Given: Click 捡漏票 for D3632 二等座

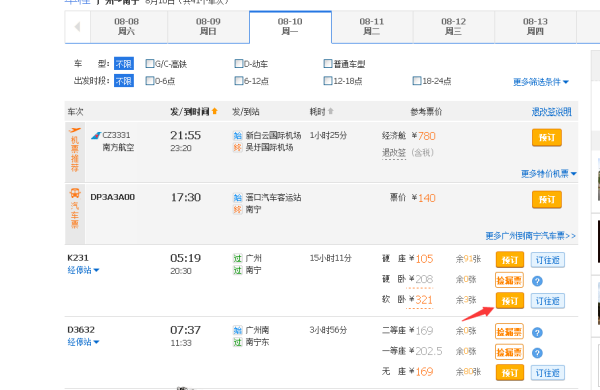Looking at the screenshot, I should [510, 332].
